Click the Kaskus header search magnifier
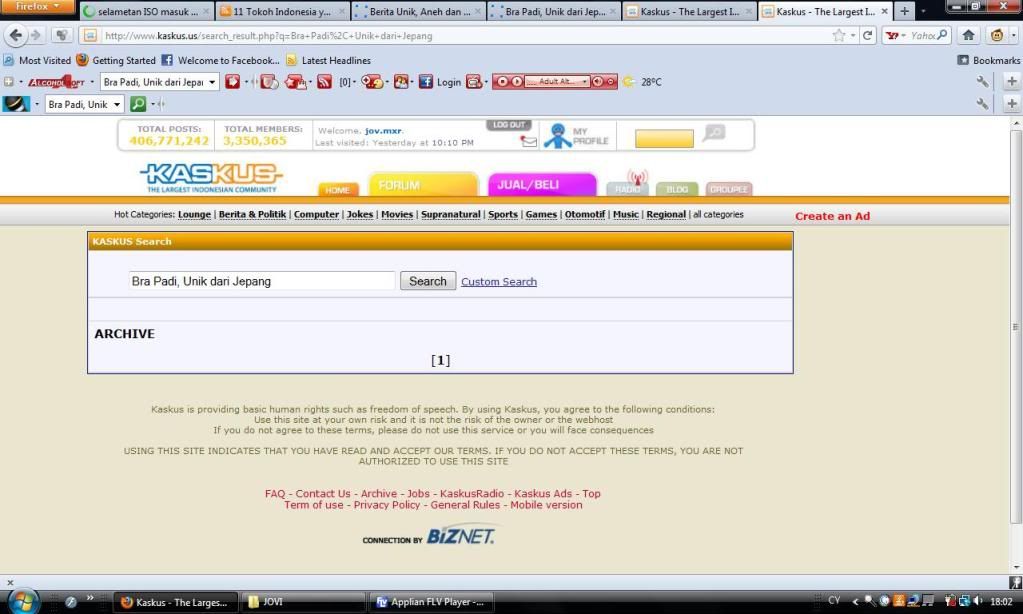Image resolution: width=1023 pixels, height=614 pixels. 714,133
